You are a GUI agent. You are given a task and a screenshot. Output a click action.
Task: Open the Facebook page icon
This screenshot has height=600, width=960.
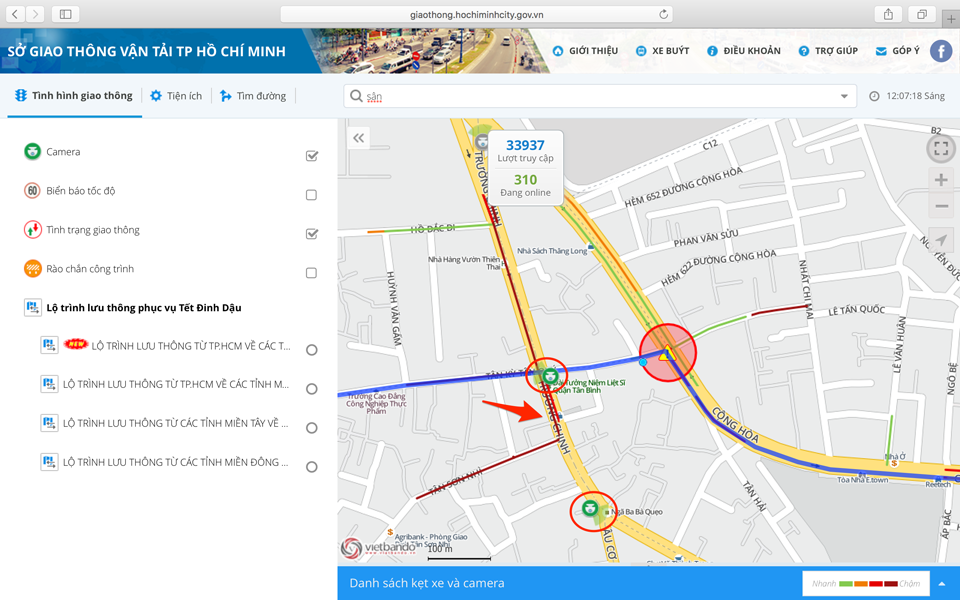(x=941, y=51)
